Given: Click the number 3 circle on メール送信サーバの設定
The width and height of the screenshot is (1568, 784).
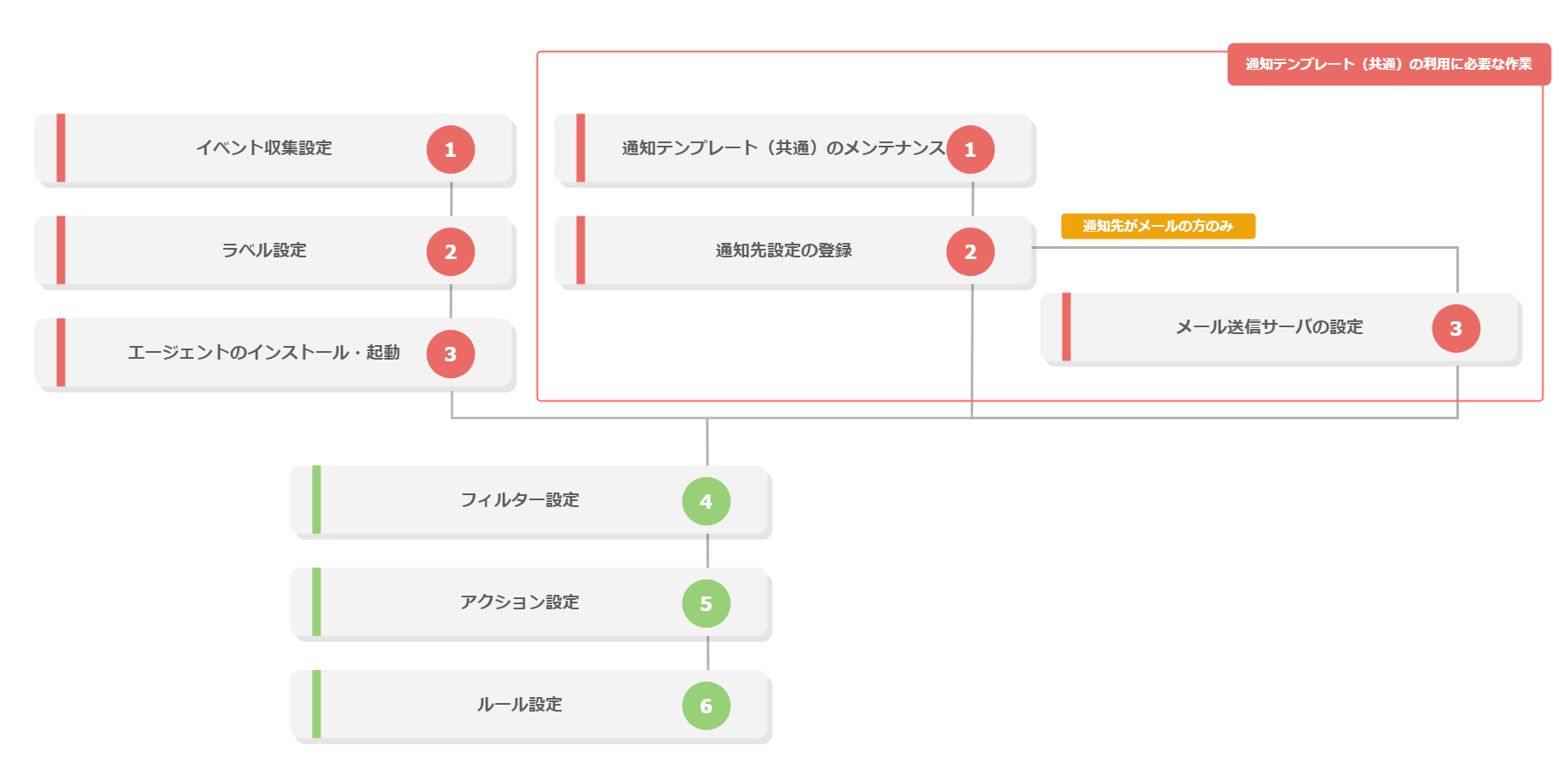Looking at the screenshot, I should coord(1456,328).
